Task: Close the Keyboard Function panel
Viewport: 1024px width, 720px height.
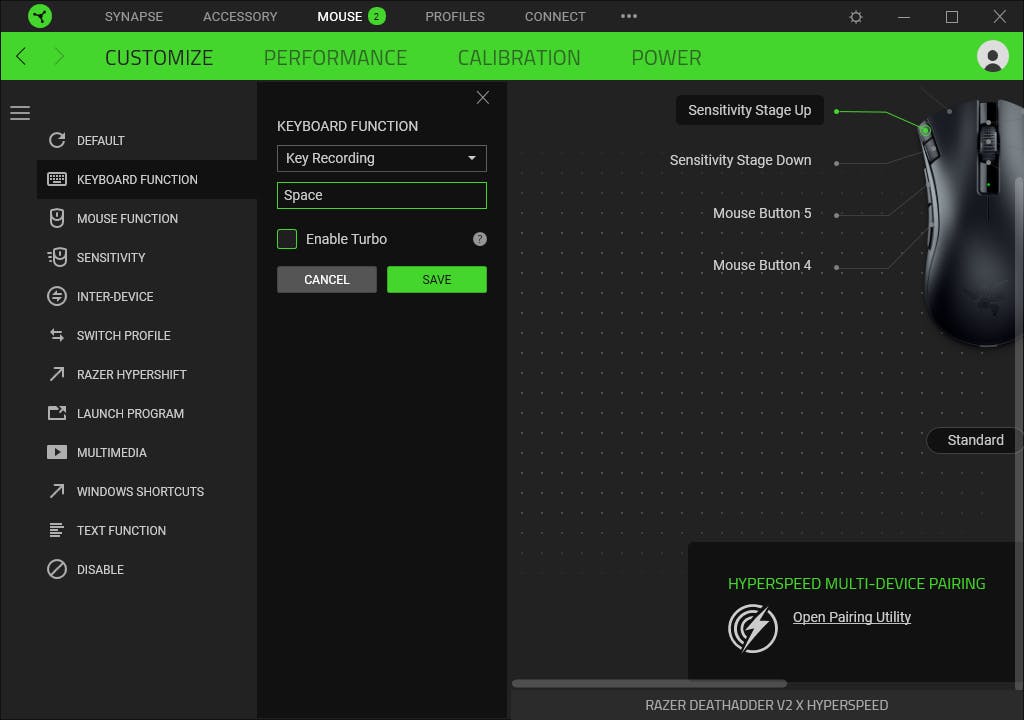Action: click(x=483, y=97)
